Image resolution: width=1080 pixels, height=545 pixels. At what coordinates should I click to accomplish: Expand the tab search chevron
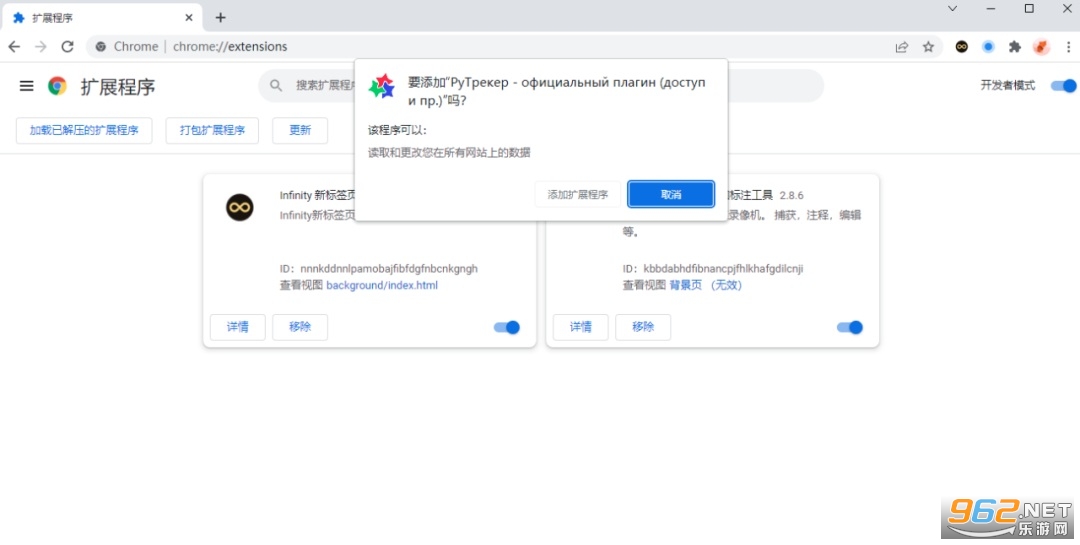coord(953,8)
